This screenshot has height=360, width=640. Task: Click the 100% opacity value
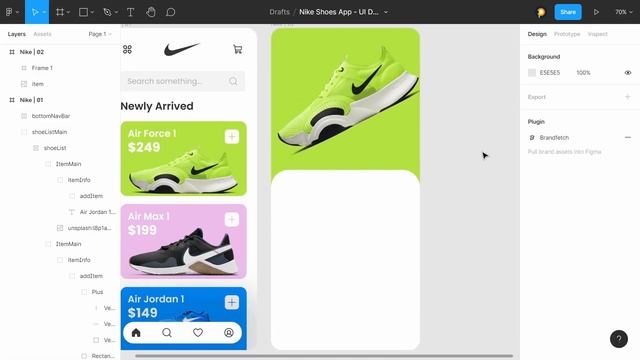(x=583, y=73)
